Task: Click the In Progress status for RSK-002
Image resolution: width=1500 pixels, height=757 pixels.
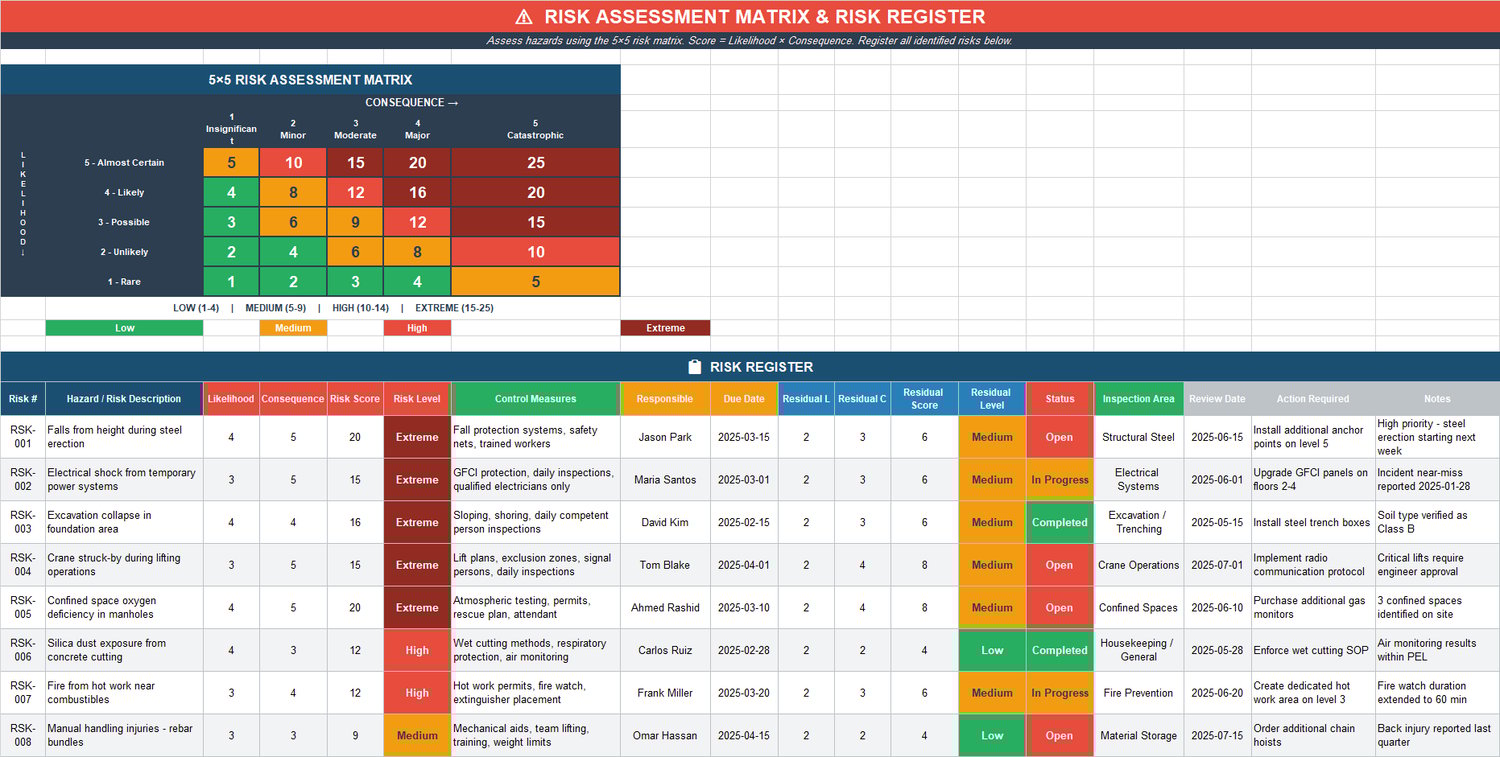Action: (1059, 479)
